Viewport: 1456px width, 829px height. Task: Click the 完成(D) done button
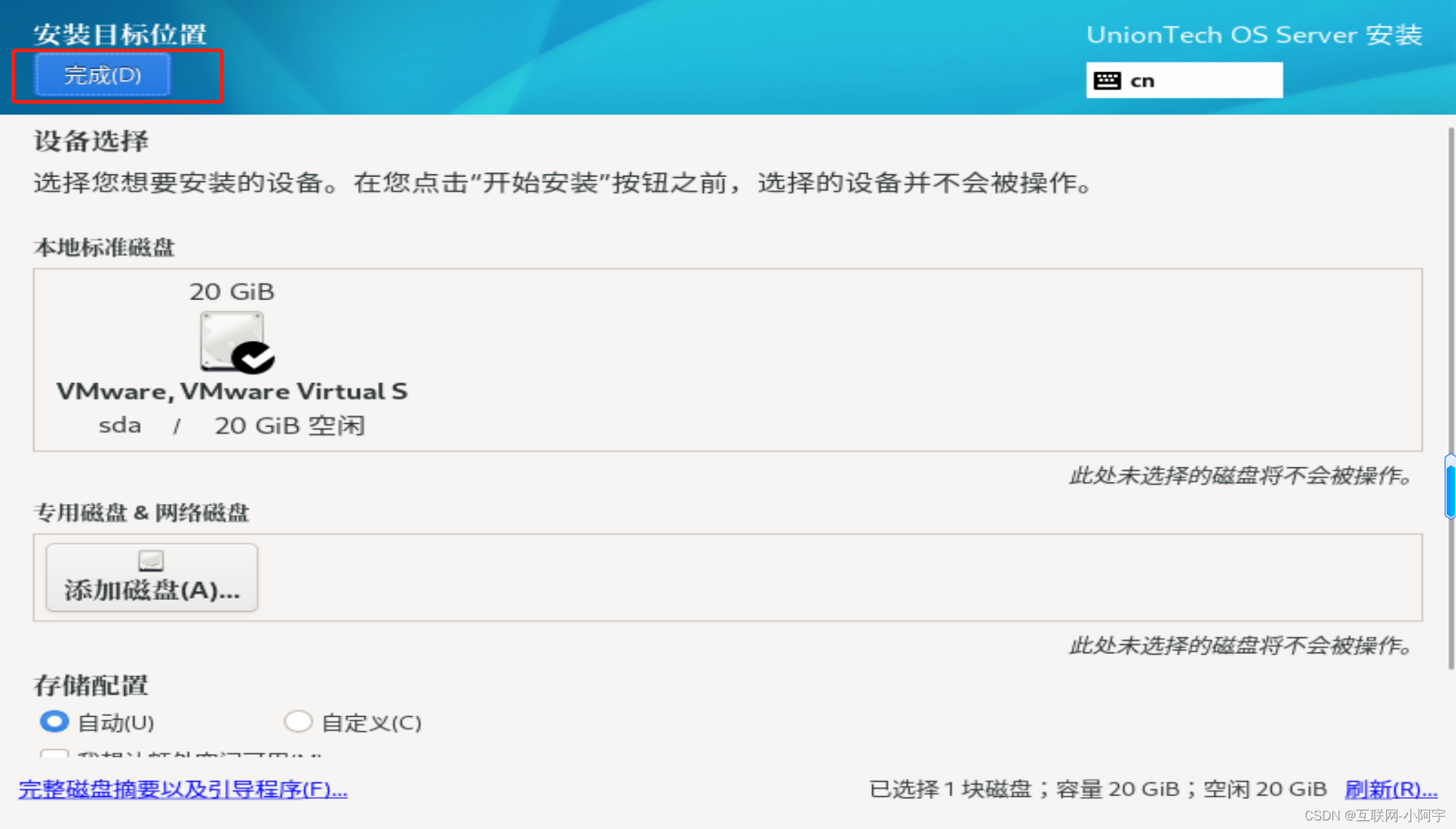pyautogui.click(x=101, y=74)
